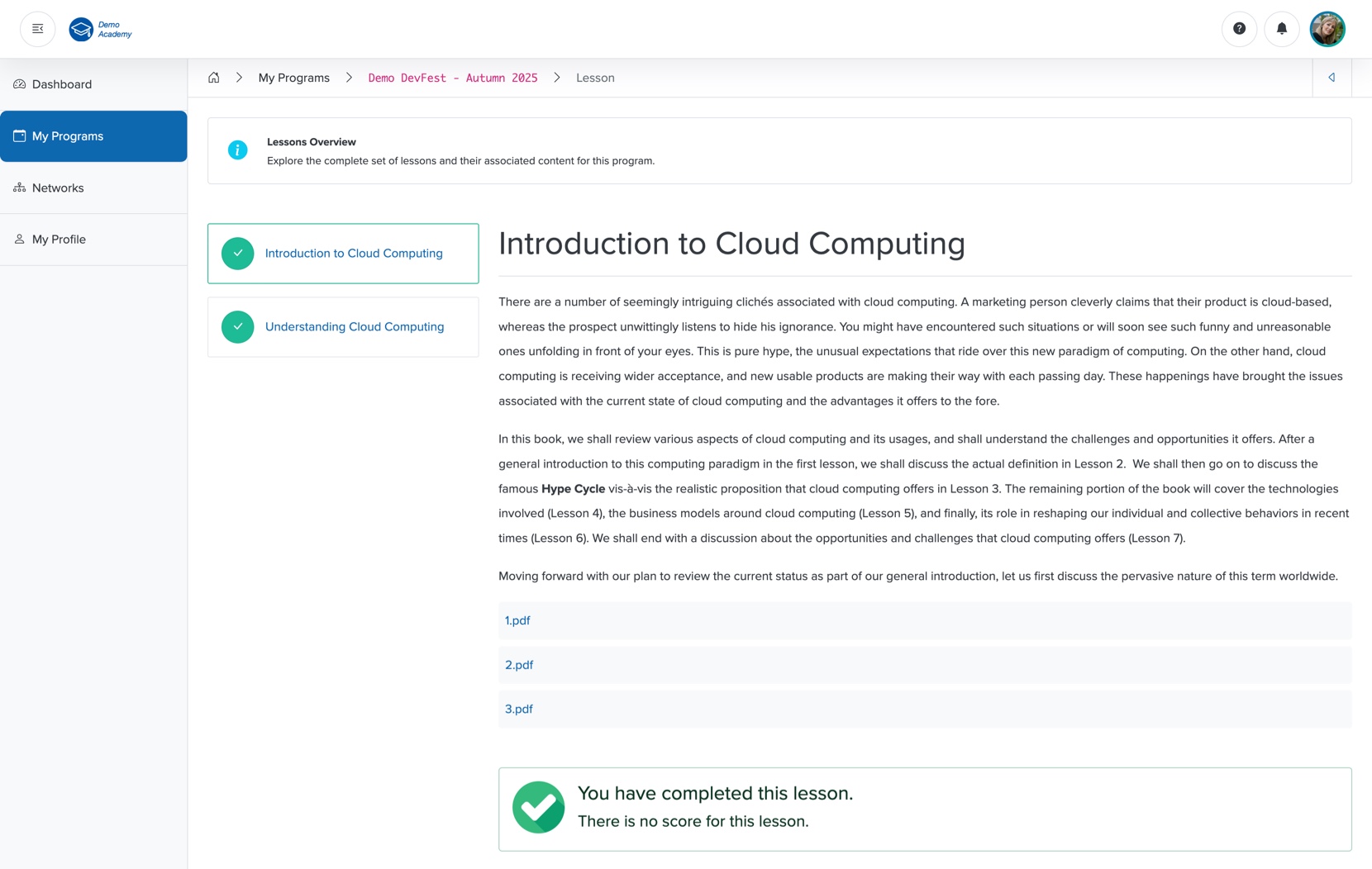Click the Demo Academy logo
Screen dimensions: 1372x869
pyautogui.click(x=101, y=30)
